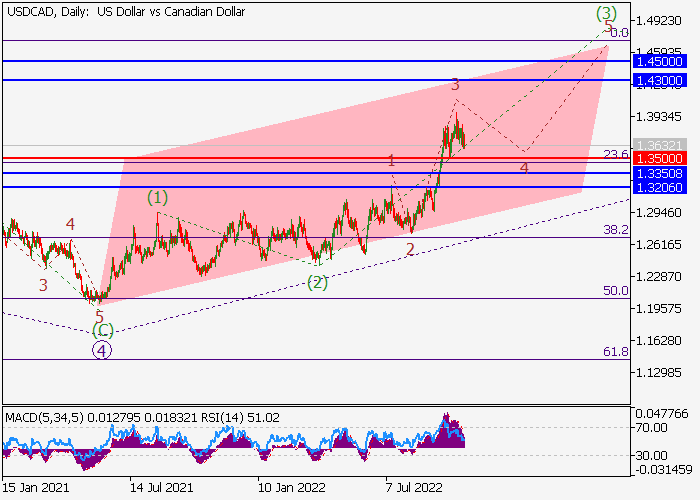Select the 61.8 Fibonacci level label

(616, 352)
